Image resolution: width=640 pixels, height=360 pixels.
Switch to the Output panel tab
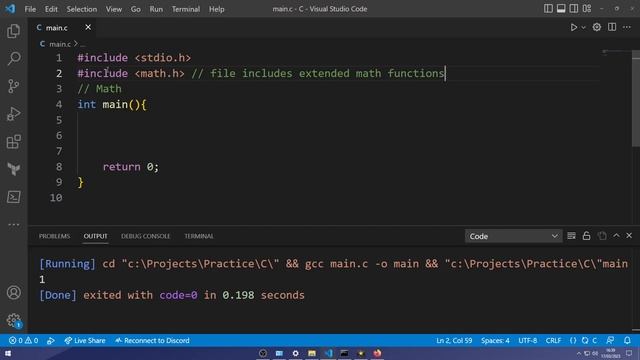[x=96, y=236]
